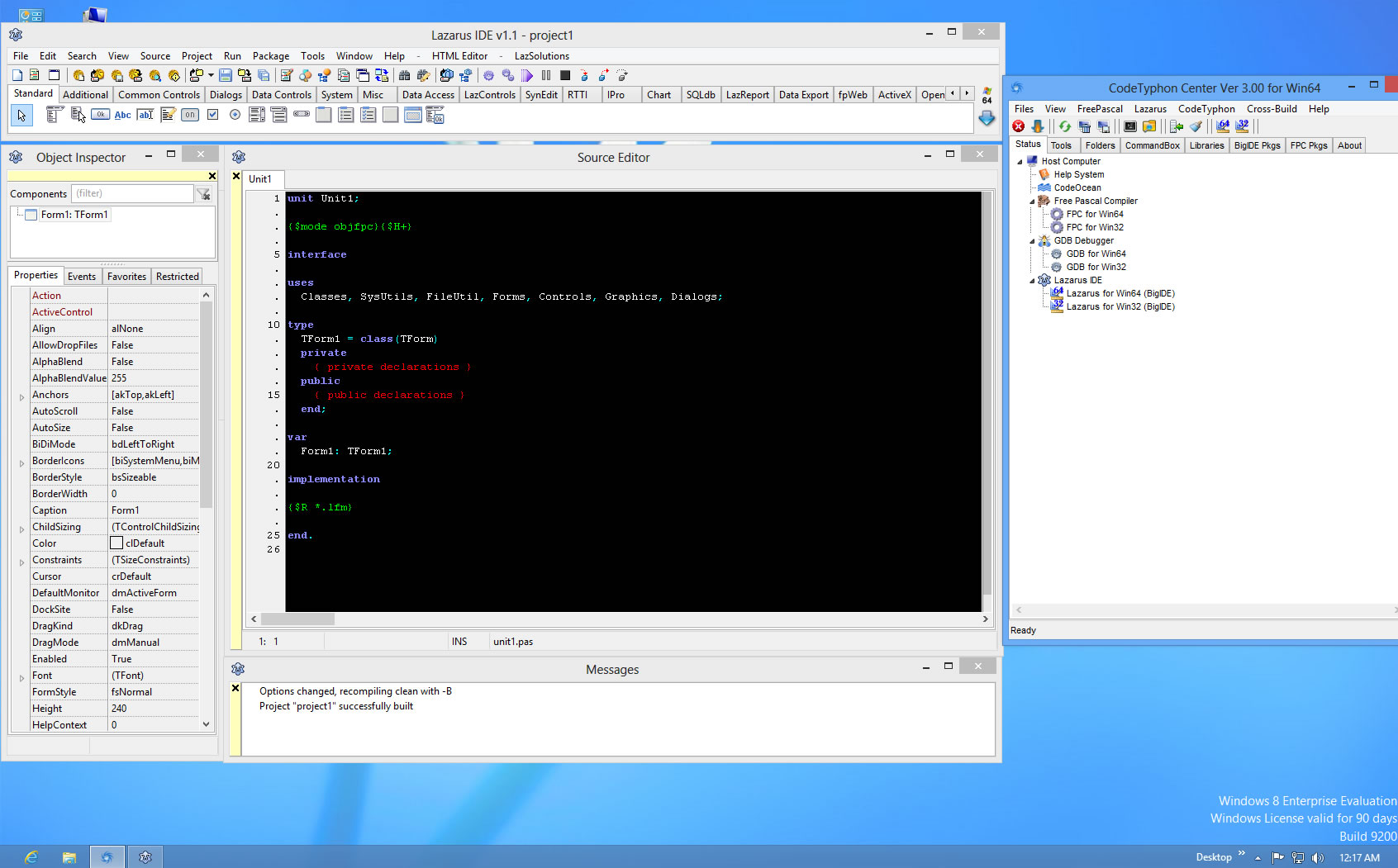This screenshot has width=1398, height=868.
Task: Select the TMemo component in palette
Action: click(168, 115)
